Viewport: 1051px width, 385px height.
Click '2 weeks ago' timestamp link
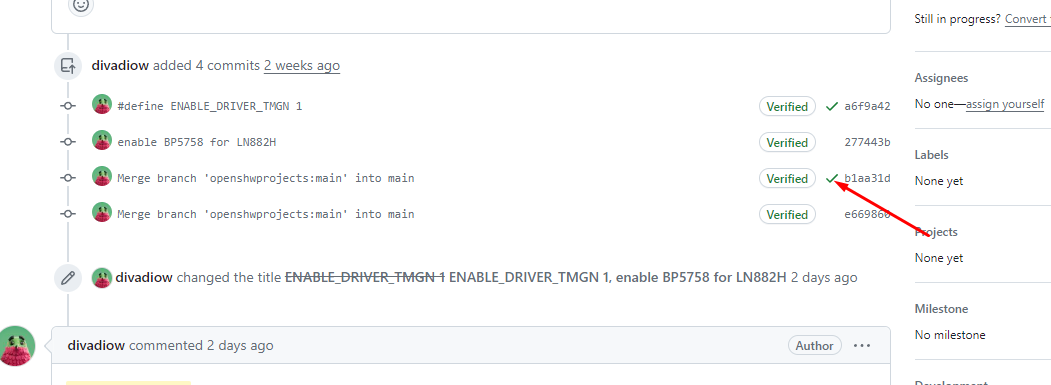click(x=302, y=66)
